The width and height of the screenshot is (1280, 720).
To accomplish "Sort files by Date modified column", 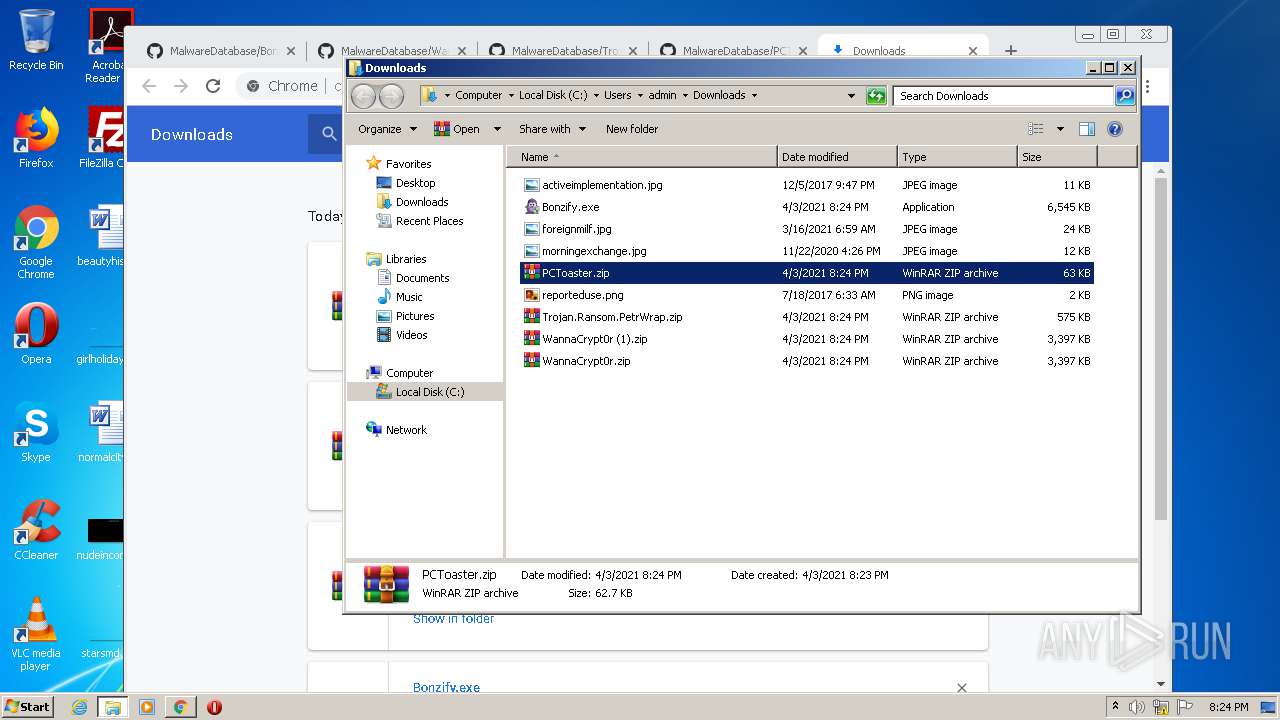I will [x=837, y=157].
